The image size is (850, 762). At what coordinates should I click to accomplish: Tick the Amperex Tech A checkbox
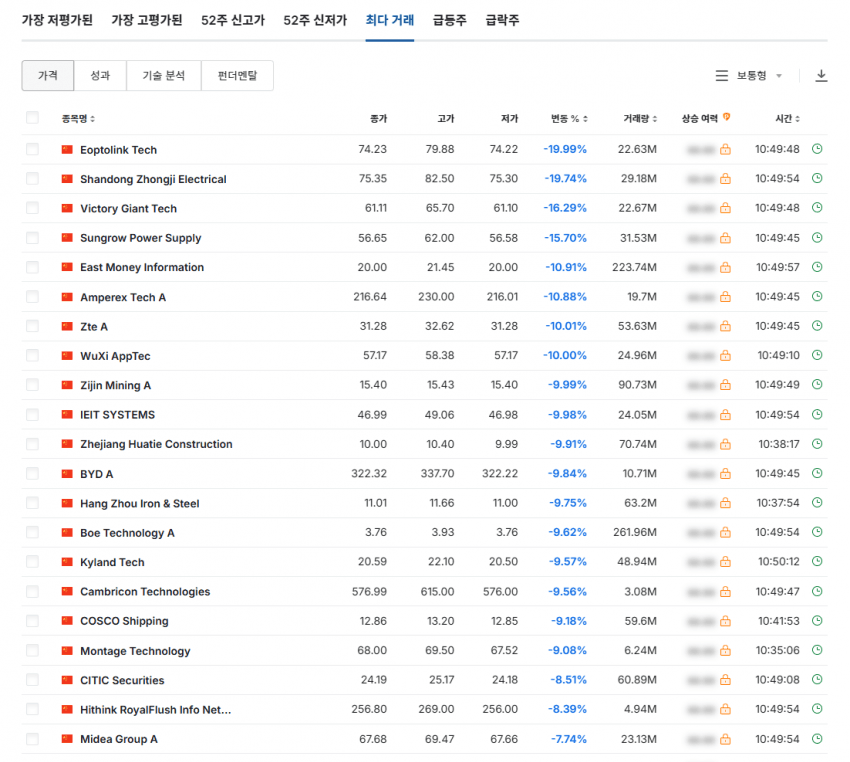33,296
